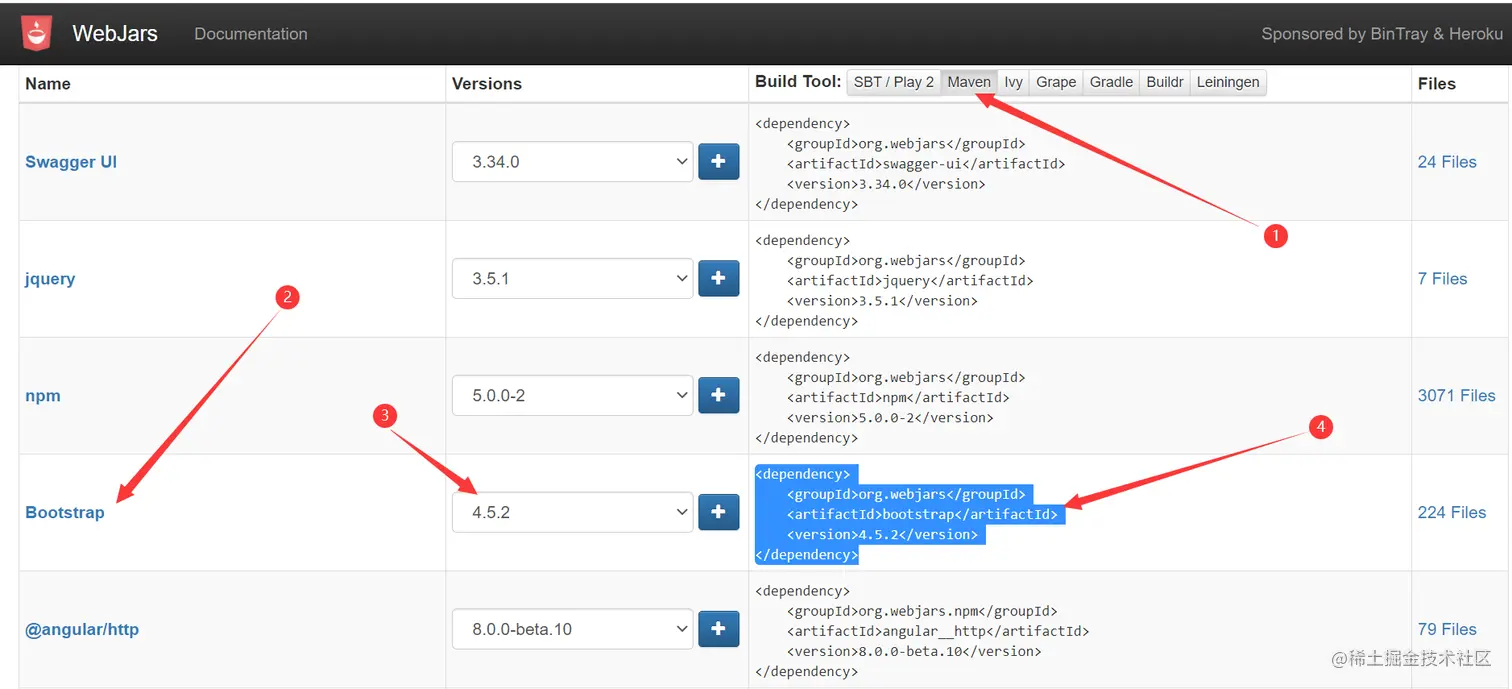1512x689 pixels.
Task: Click the angular__http artifactId line
Action: [x=938, y=631]
